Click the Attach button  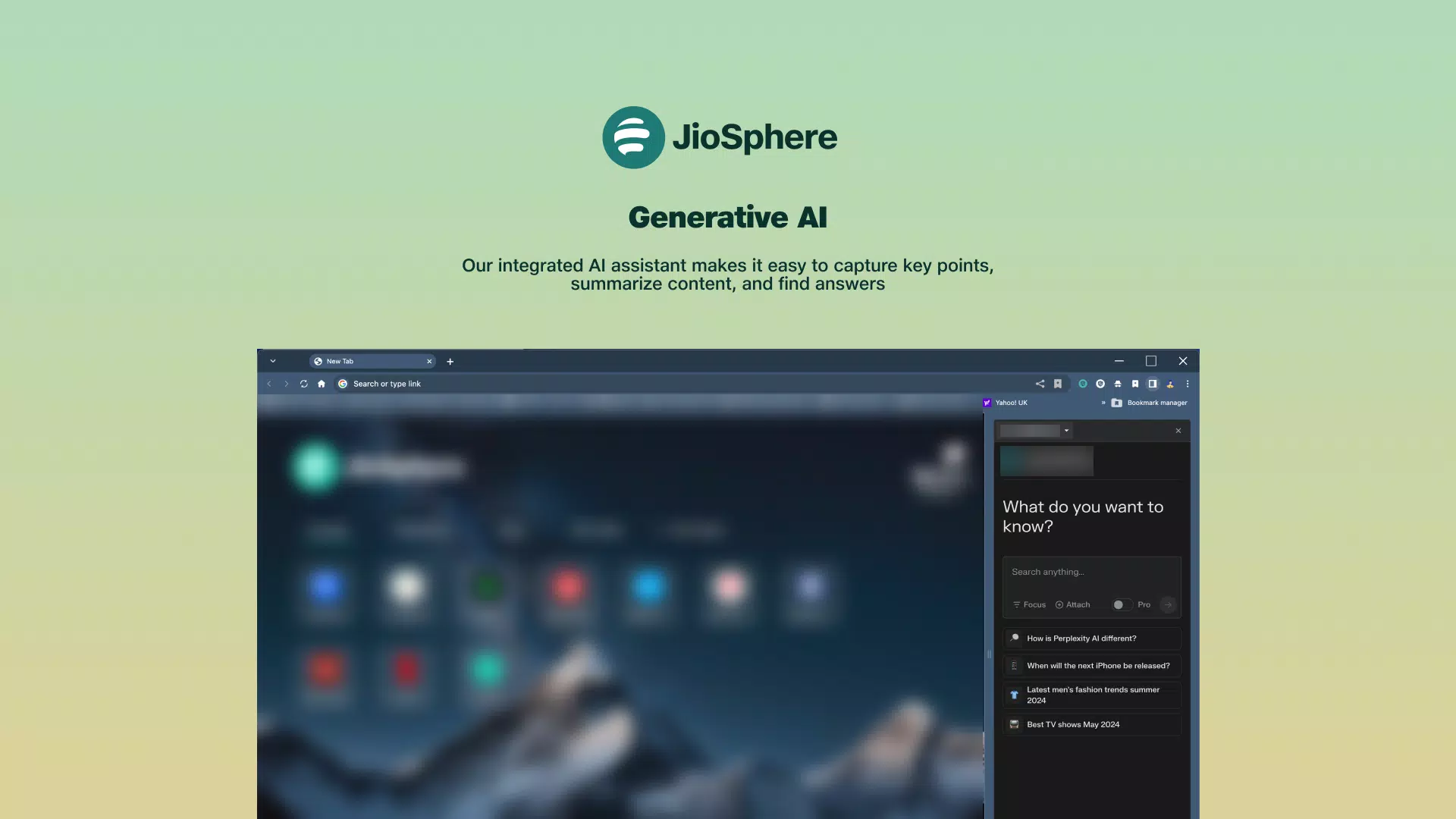click(x=1072, y=605)
